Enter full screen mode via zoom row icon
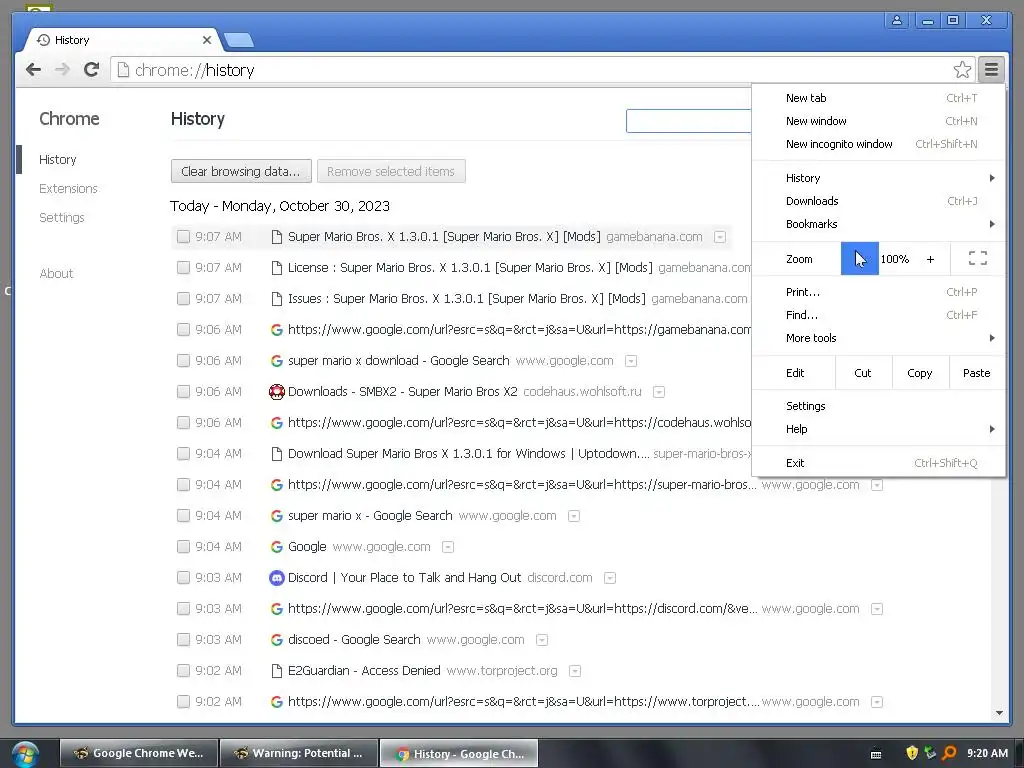Image resolution: width=1024 pixels, height=768 pixels. point(978,259)
